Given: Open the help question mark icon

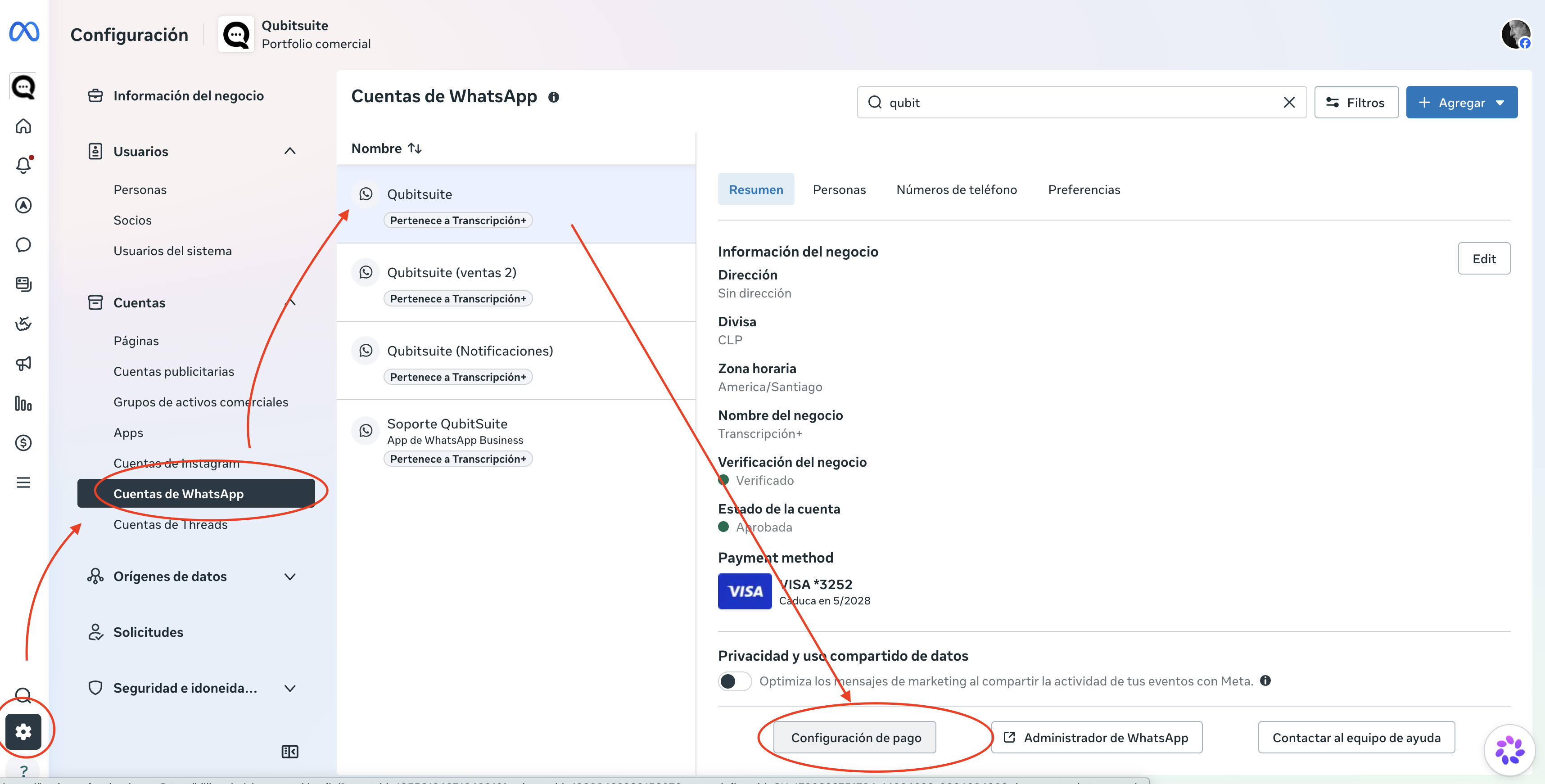Looking at the screenshot, I should coord(23,771).
